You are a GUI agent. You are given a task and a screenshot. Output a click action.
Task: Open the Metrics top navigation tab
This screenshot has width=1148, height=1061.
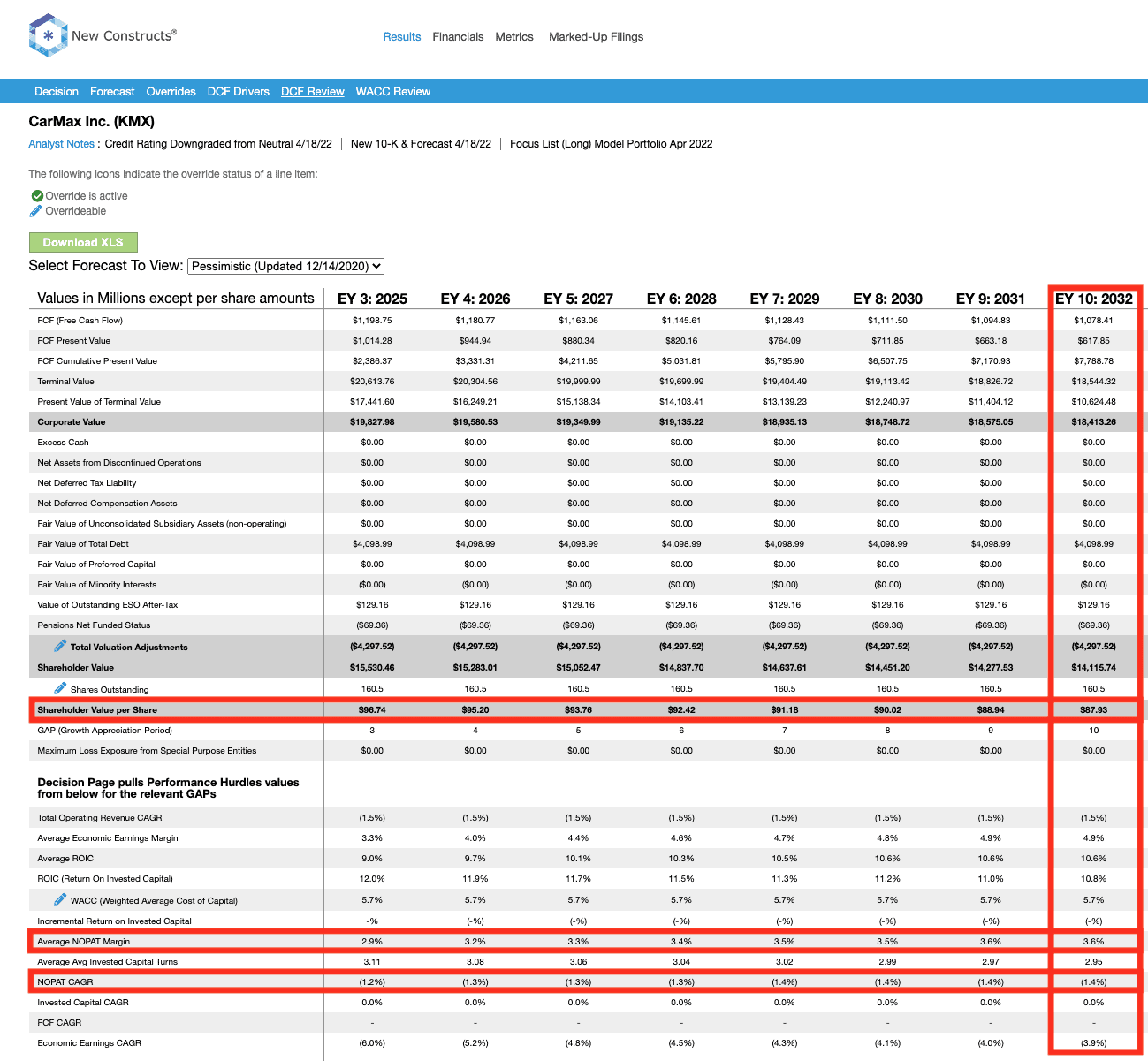[514, 37]
